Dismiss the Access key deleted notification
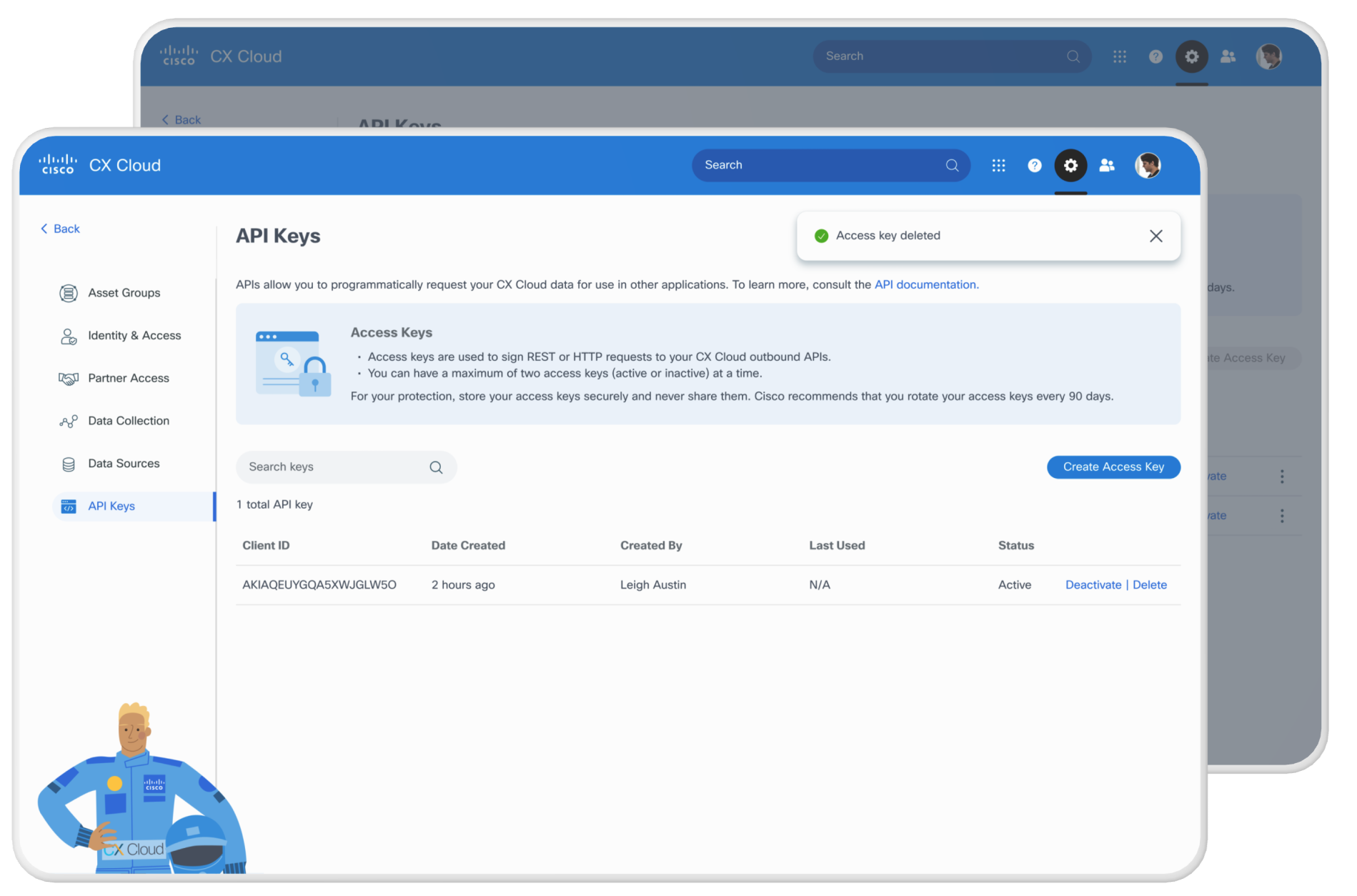Image resolution: width=1357 pixels, height=896 pixels. tap(1155, 236)
